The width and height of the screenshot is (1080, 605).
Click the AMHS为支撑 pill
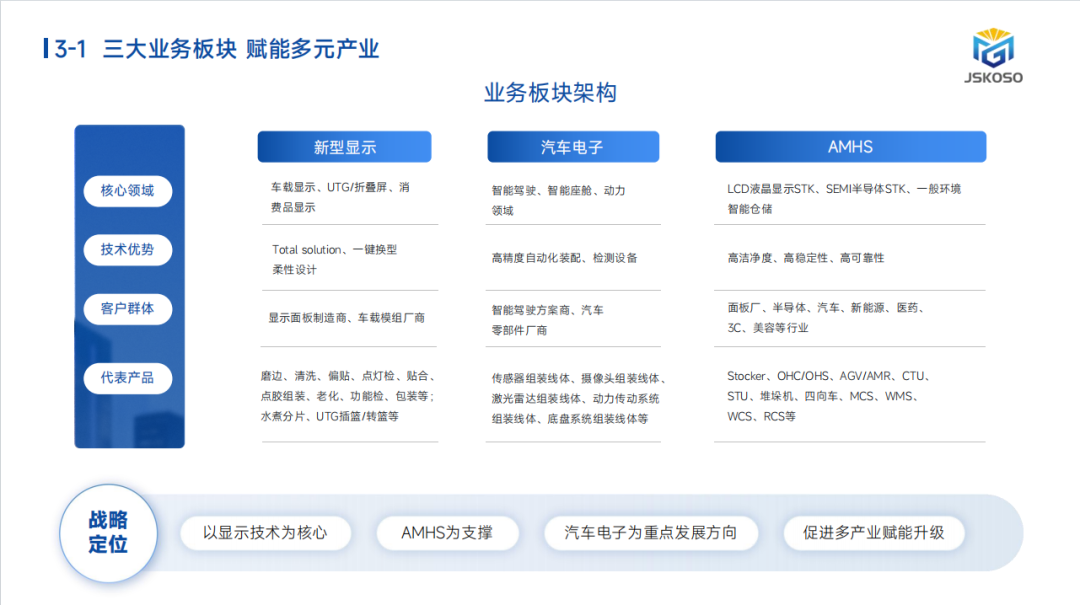pyautogui.click(x=447, y=533)
